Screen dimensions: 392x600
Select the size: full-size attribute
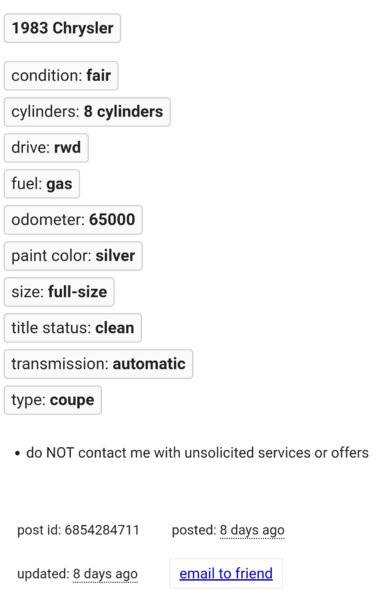59,292
